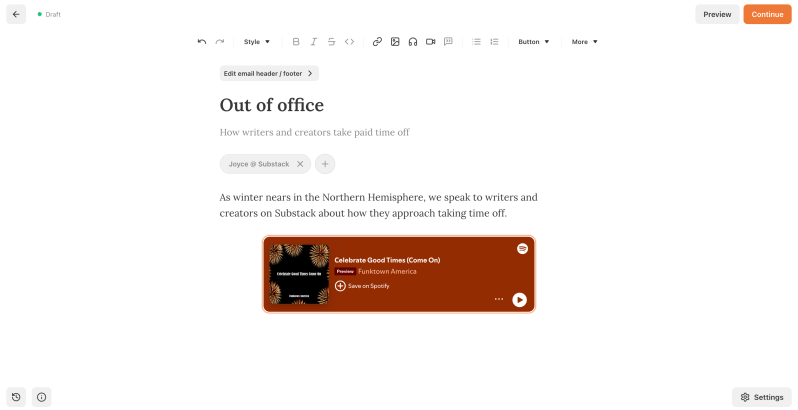Click Save on Spotify
Viewport: 798px width, 410px height.
click(x=362, y=286)
